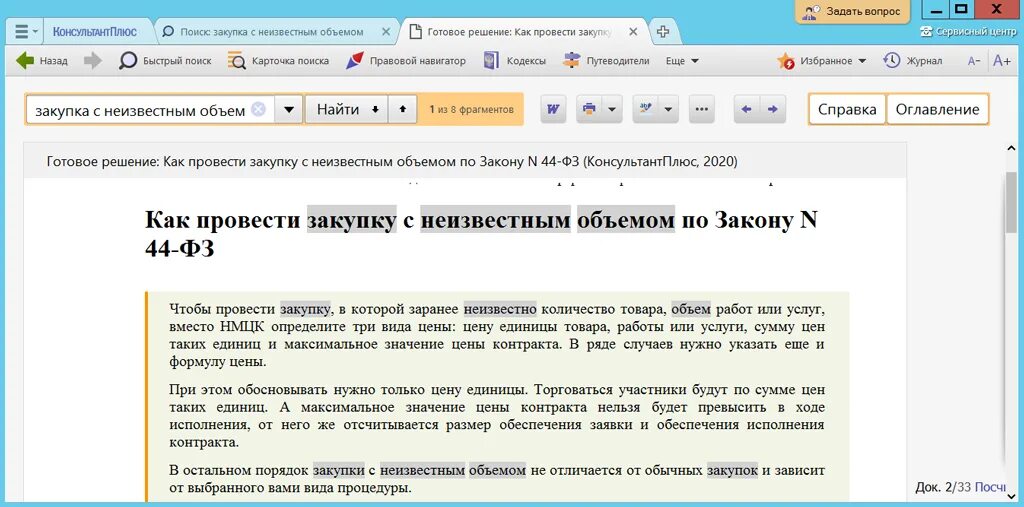Go to previous document arrow

(x=747, y=109)
